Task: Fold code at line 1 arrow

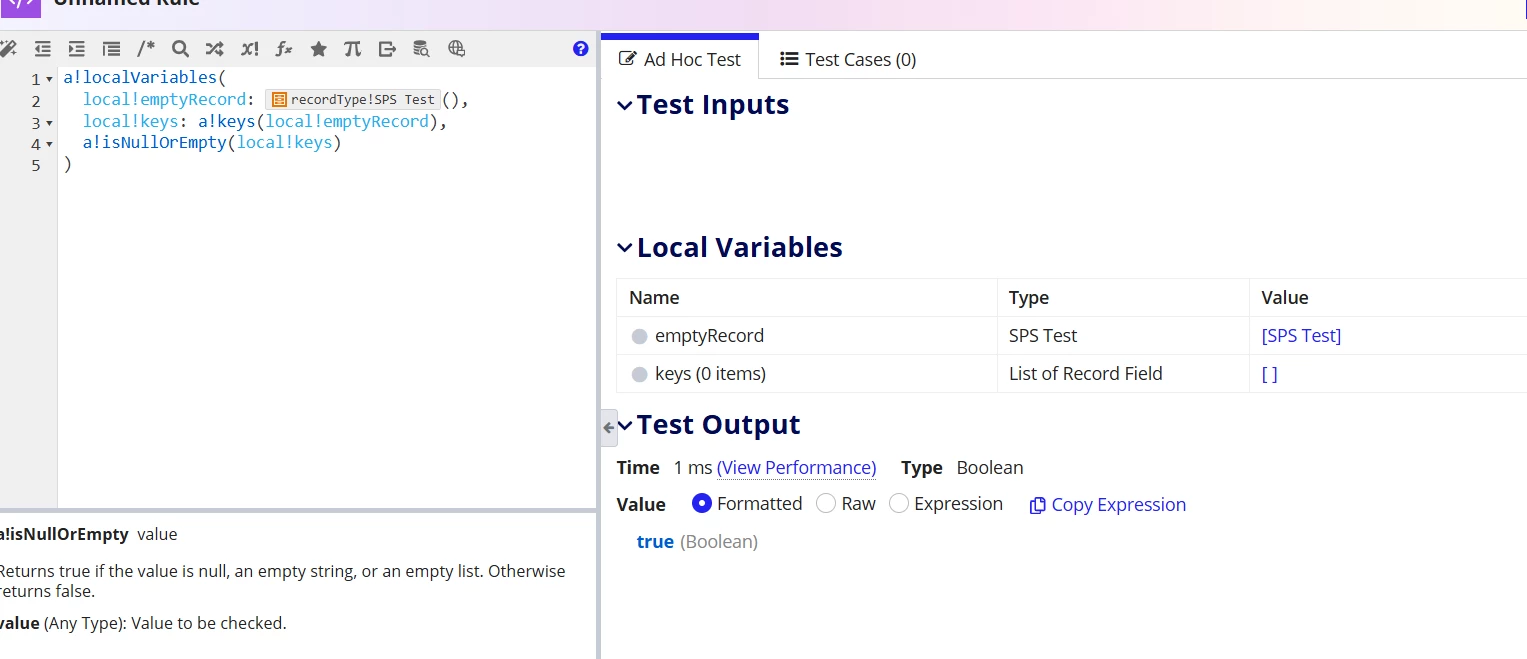Action: point(50,79)
